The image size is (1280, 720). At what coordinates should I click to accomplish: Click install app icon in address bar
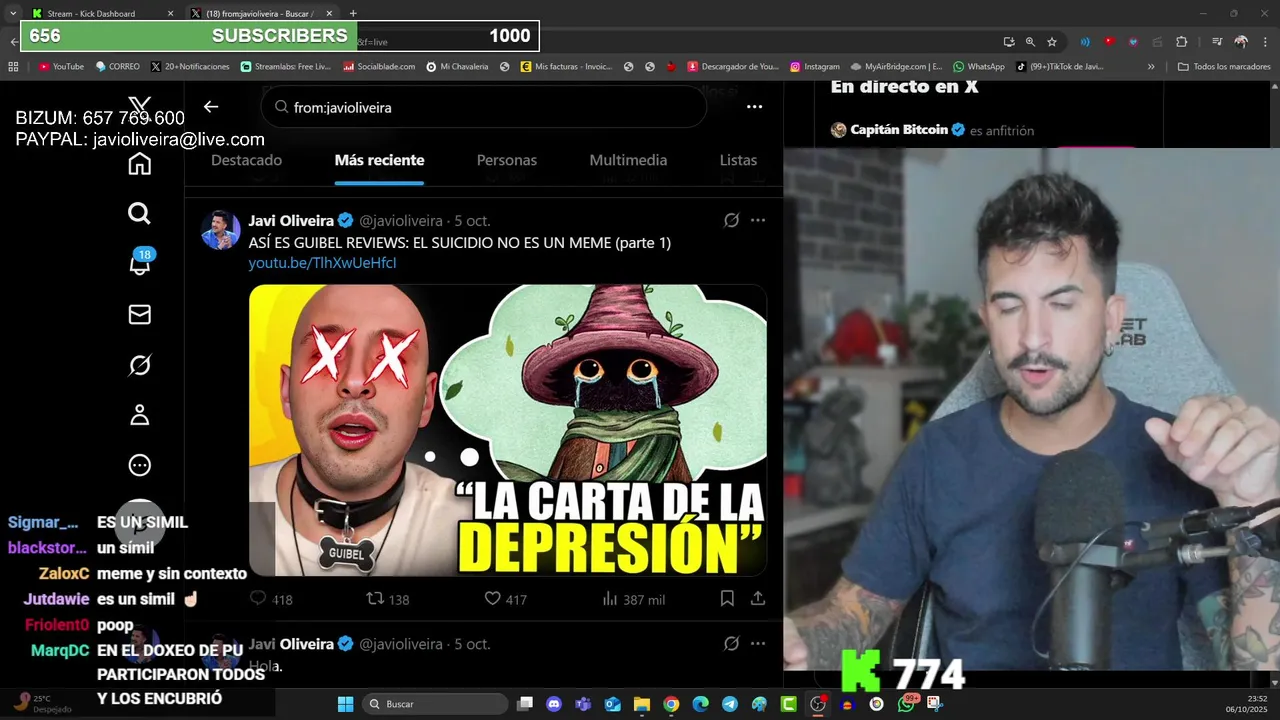click(x=1009, y=42)
